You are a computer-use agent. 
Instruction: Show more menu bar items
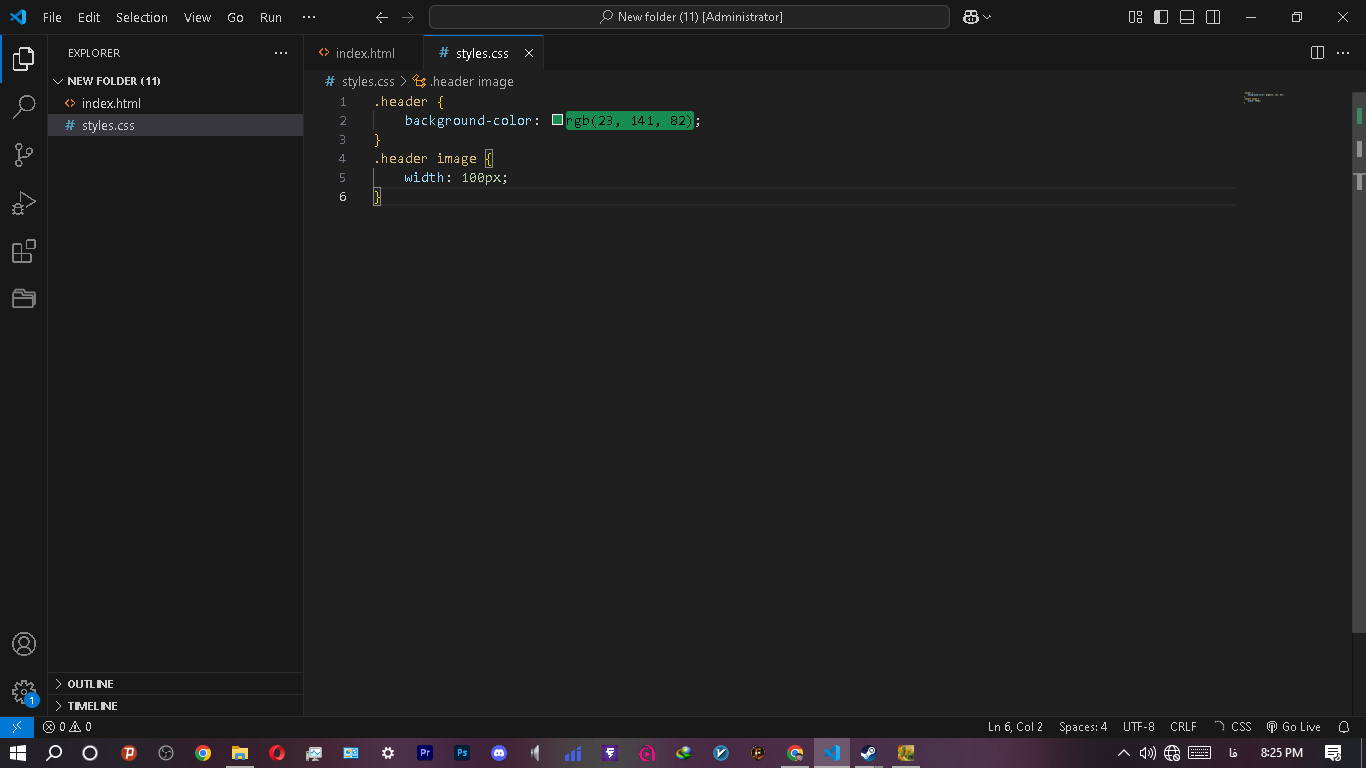pyautogui.click(x=309, y=17)
